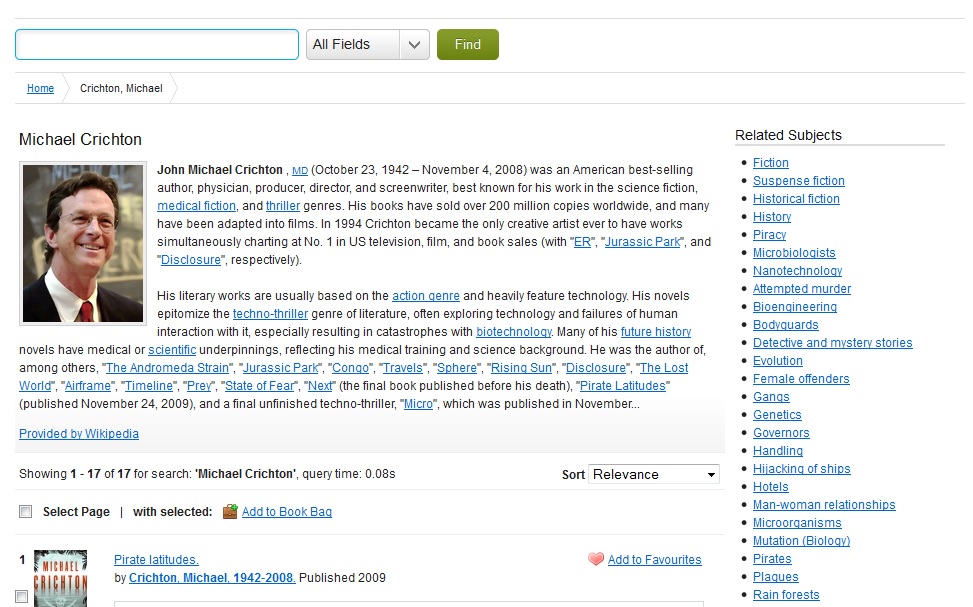
Task: Select the Pirates subject
Action: (x=772, y=559)
